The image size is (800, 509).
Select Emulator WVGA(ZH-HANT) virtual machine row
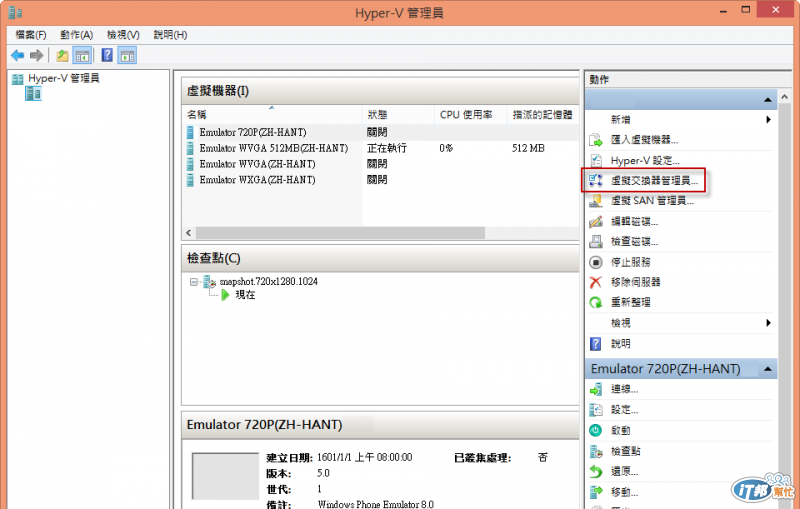[381, 164]
